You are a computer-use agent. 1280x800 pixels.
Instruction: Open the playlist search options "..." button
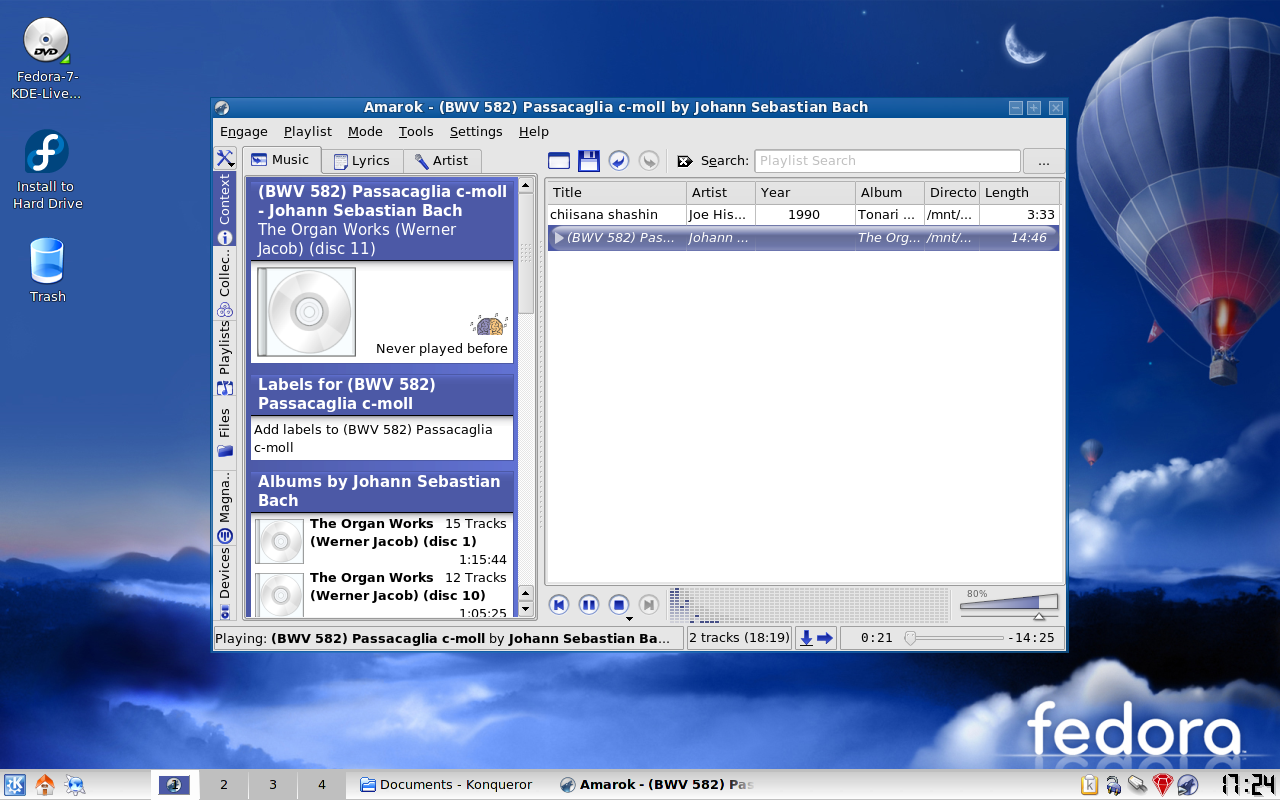(x=1044, y=161)
